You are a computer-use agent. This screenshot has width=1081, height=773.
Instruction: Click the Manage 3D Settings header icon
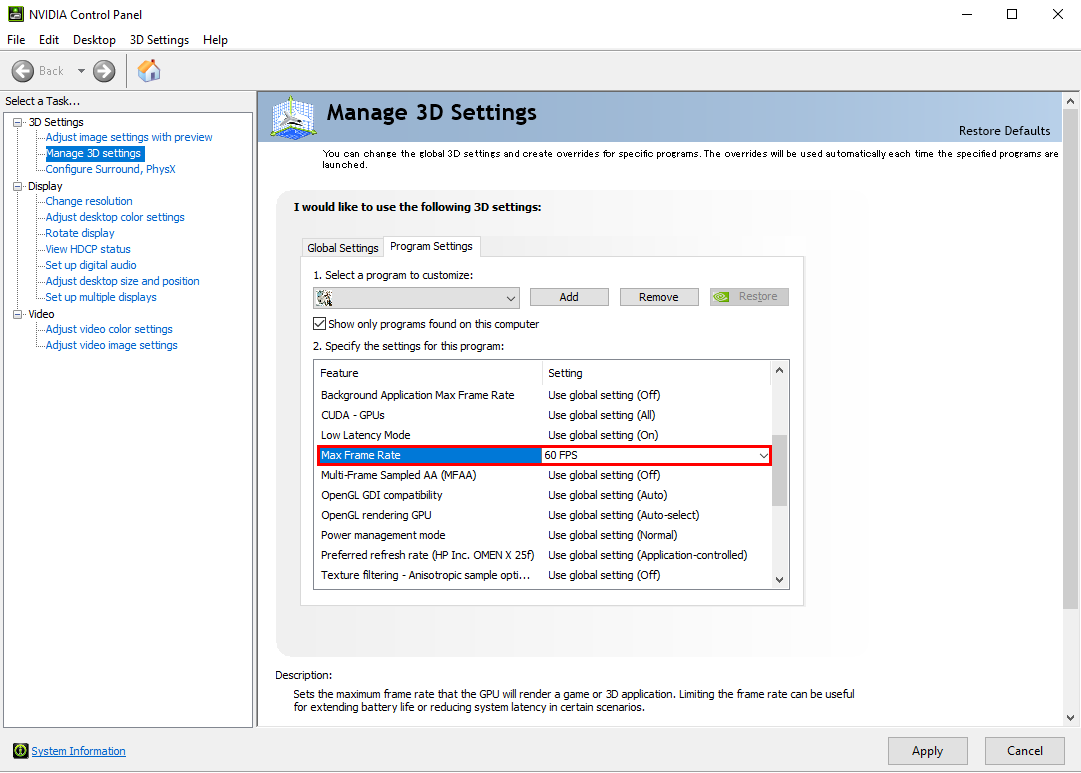tap(294, 117)
